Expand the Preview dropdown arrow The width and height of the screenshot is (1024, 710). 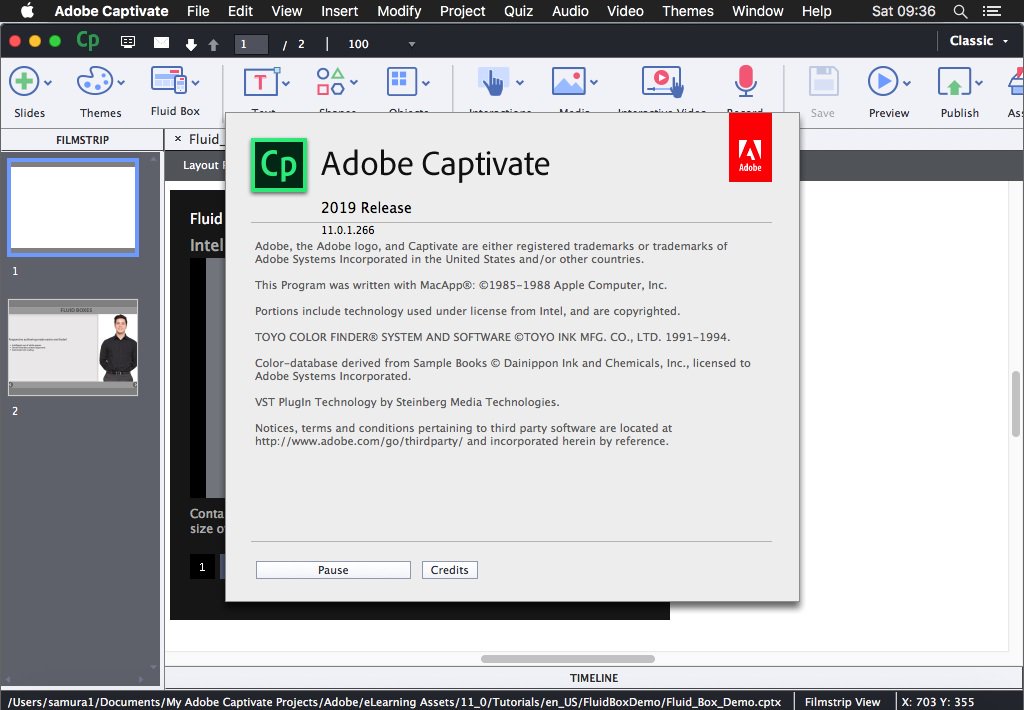pos(906,83)
